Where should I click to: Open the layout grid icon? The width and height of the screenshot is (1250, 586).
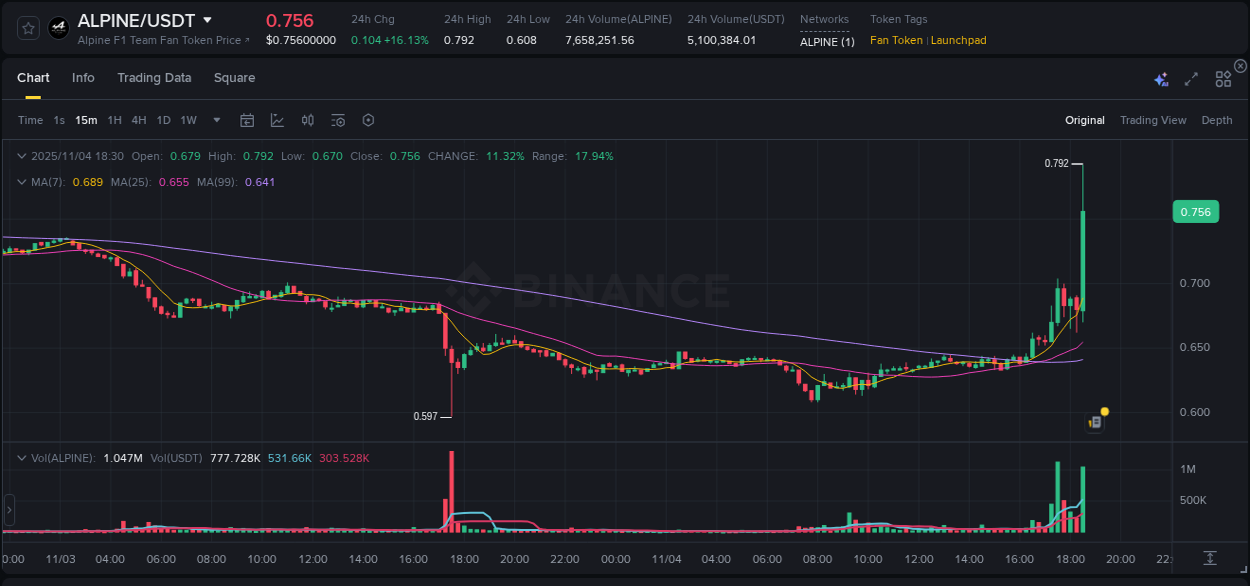1222,79
